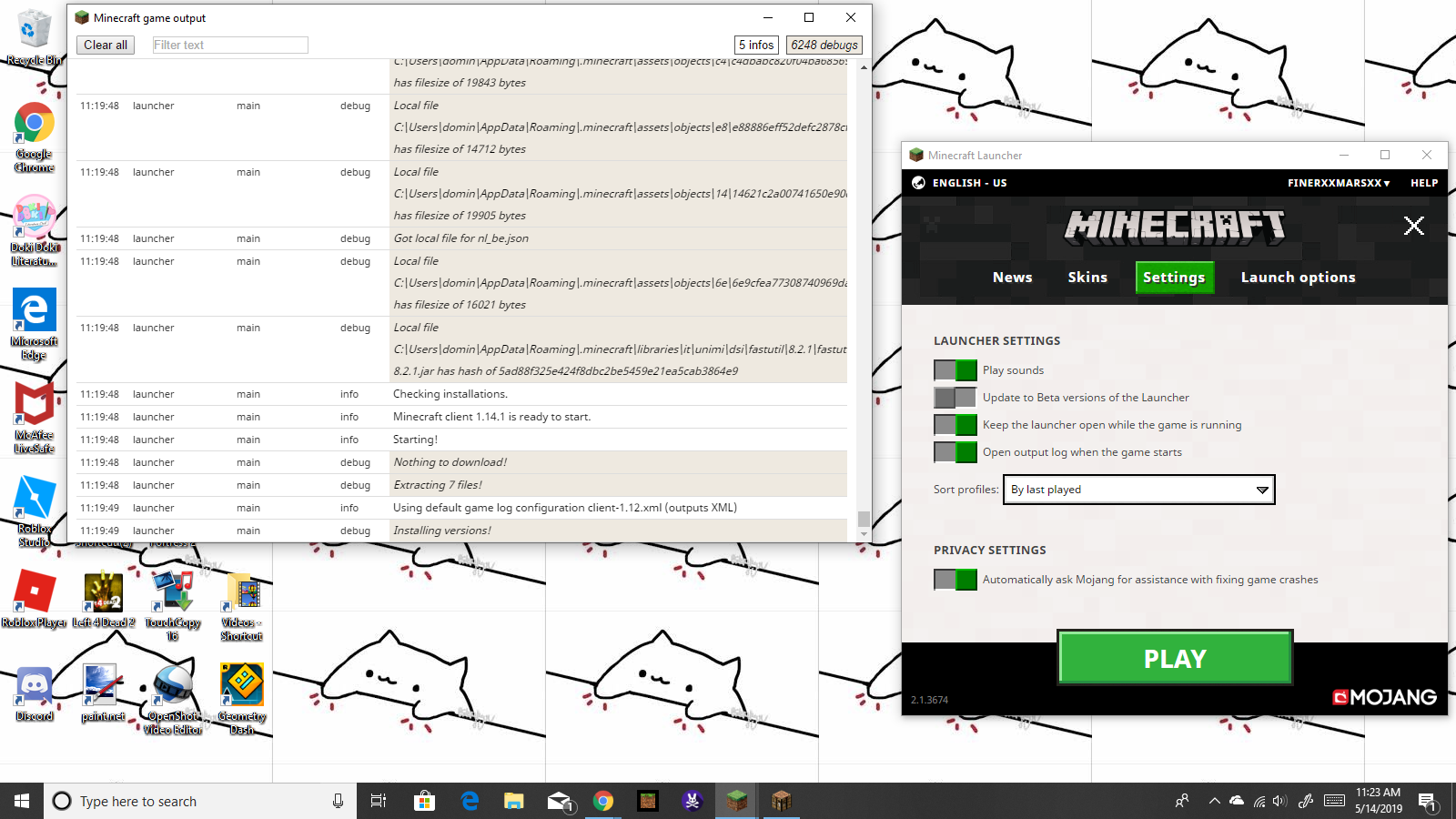Select the Microsoft Edge desktop icon
Viewport: 1456px width, 819px height.
[x=34, y=325]
